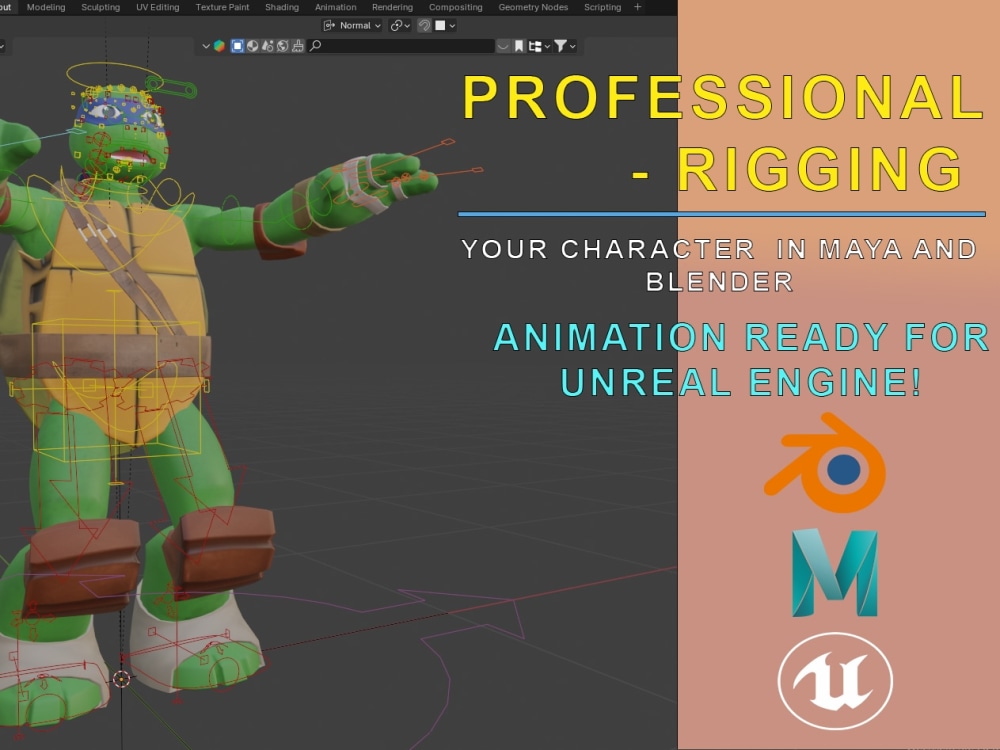Switch to the Animation workspace tab
Image resolution: width=1000 pixels, height=750 pixels.
335,8
